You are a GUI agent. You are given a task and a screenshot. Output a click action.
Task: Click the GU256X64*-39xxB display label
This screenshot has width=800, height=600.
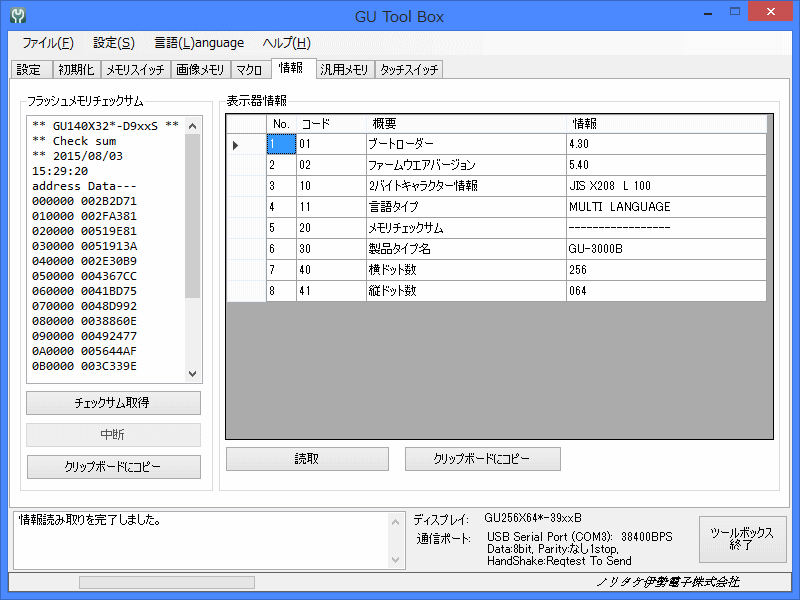tap(533, 518)
